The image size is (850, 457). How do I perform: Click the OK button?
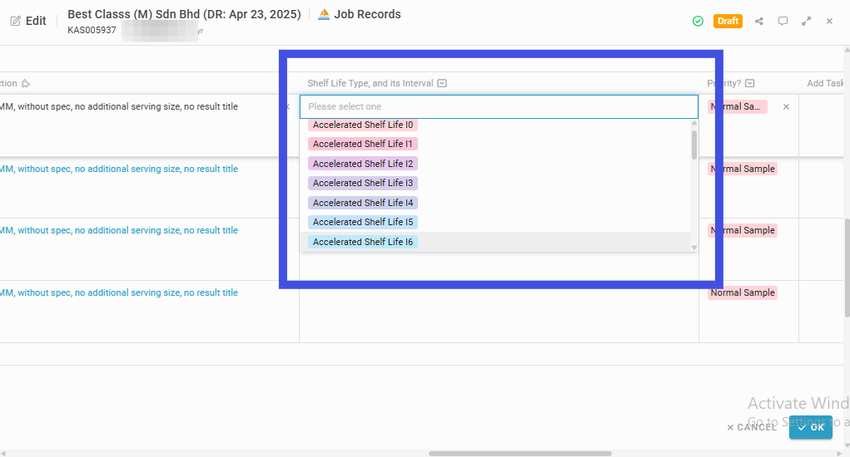click(810, 427)
